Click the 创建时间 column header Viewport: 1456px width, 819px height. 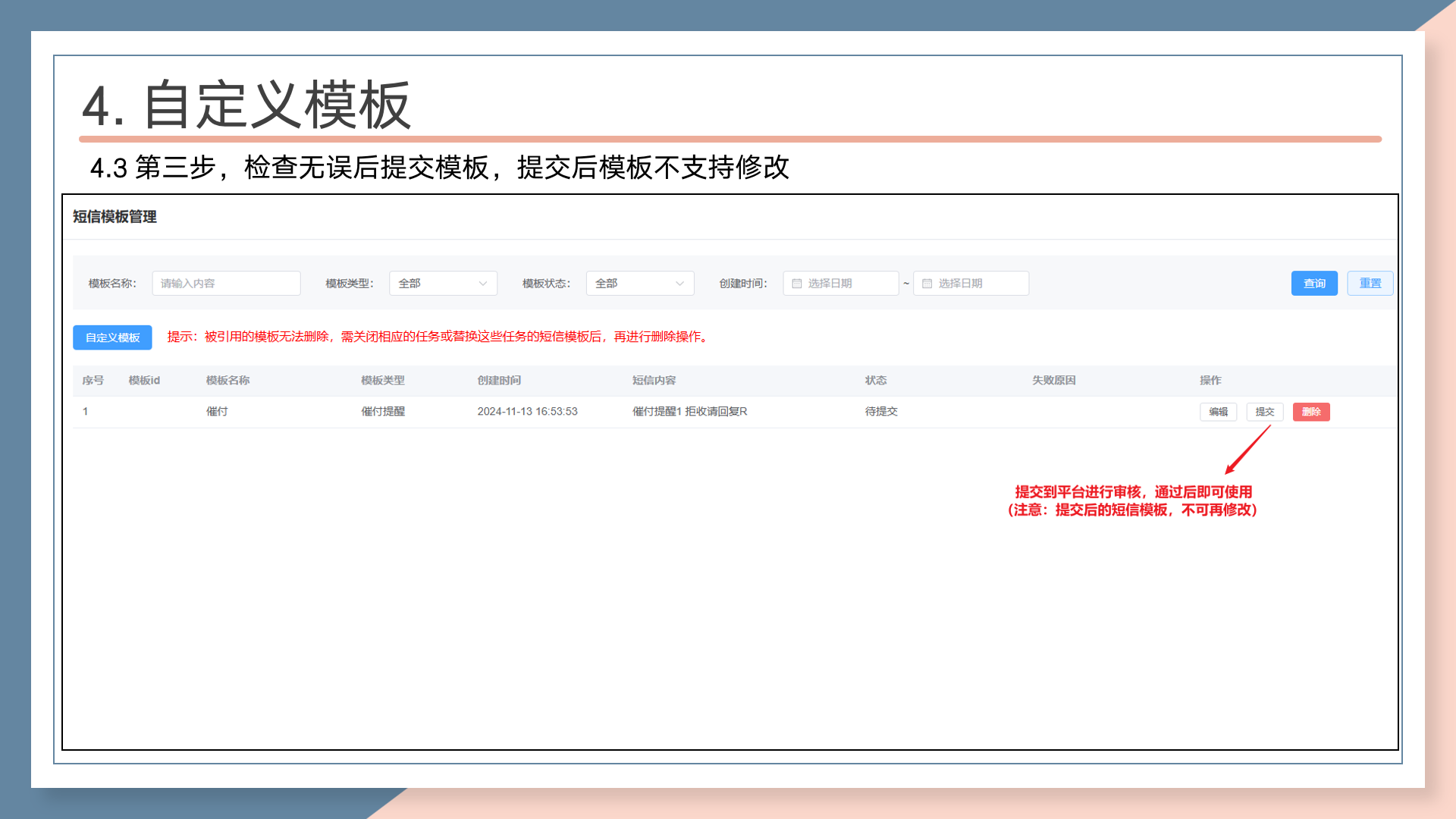click(499, 381)
